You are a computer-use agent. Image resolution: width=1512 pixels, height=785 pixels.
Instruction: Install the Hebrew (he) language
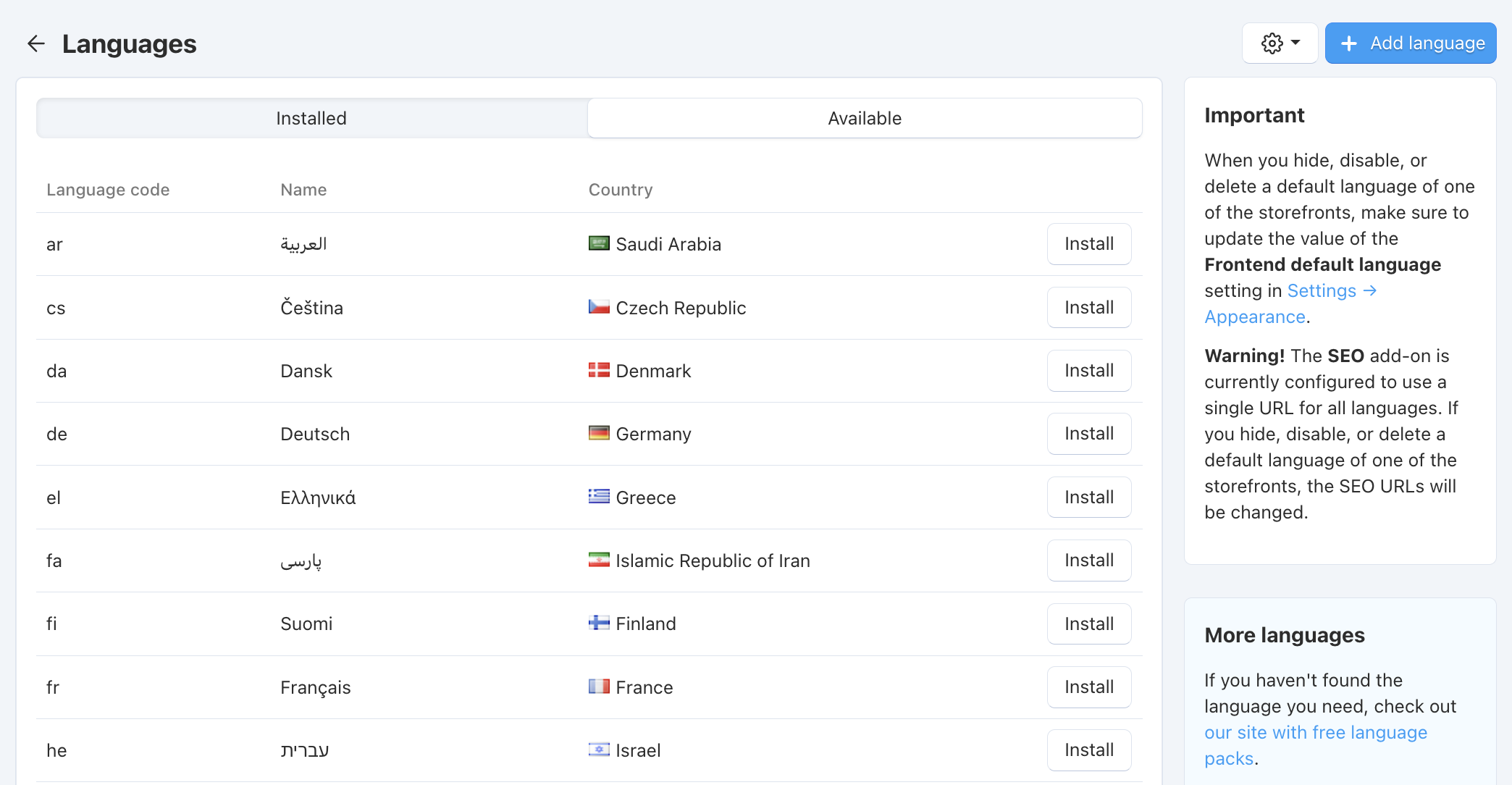coord(1089,750)
